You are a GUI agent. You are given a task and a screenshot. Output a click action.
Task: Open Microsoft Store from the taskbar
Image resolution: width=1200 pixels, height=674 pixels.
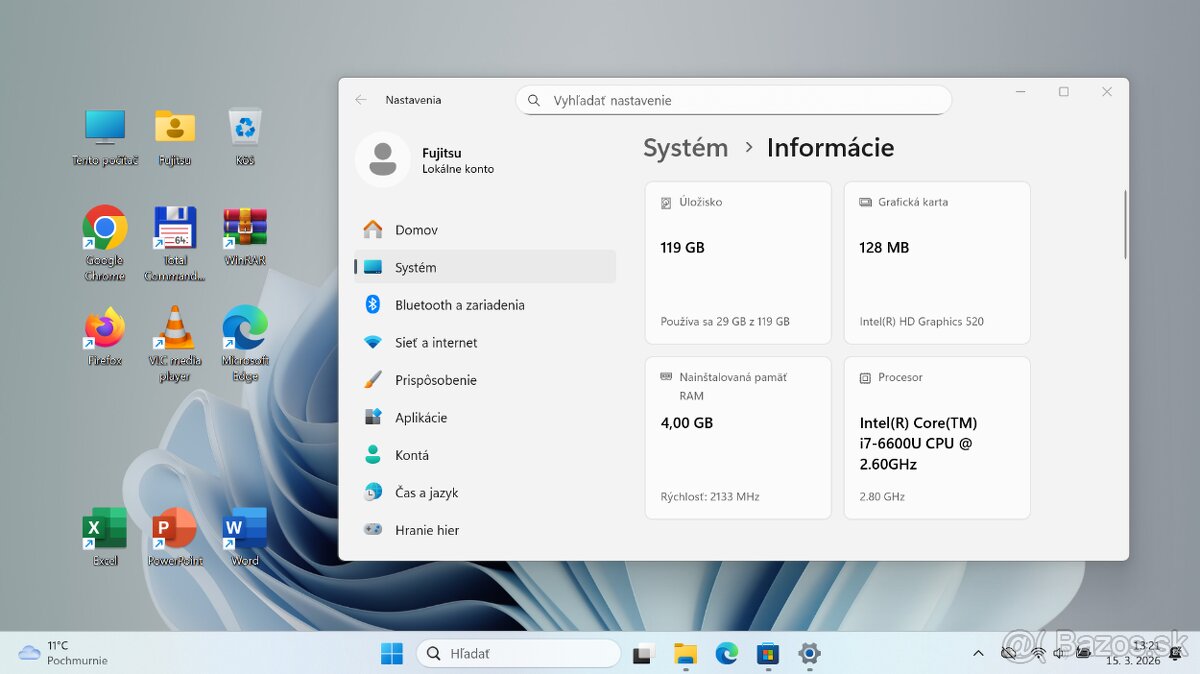767,653
